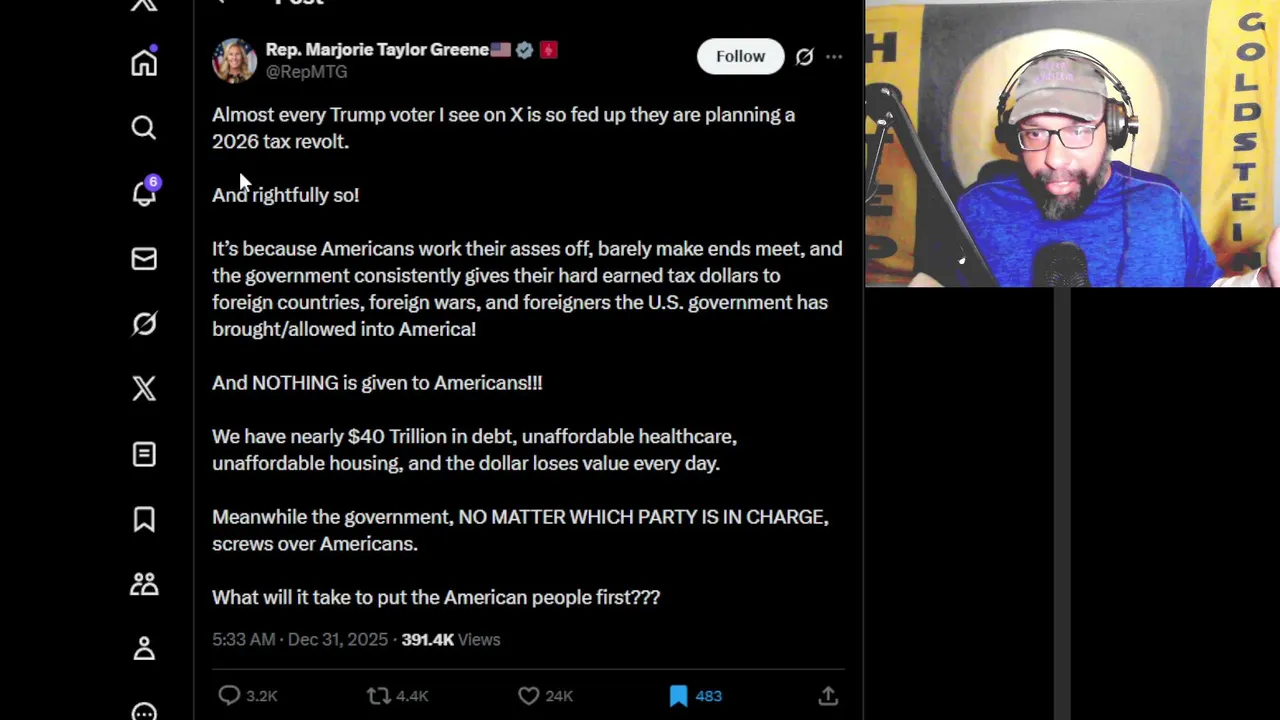Open the @RepMTG profile handle link

[x=306, y=72]
